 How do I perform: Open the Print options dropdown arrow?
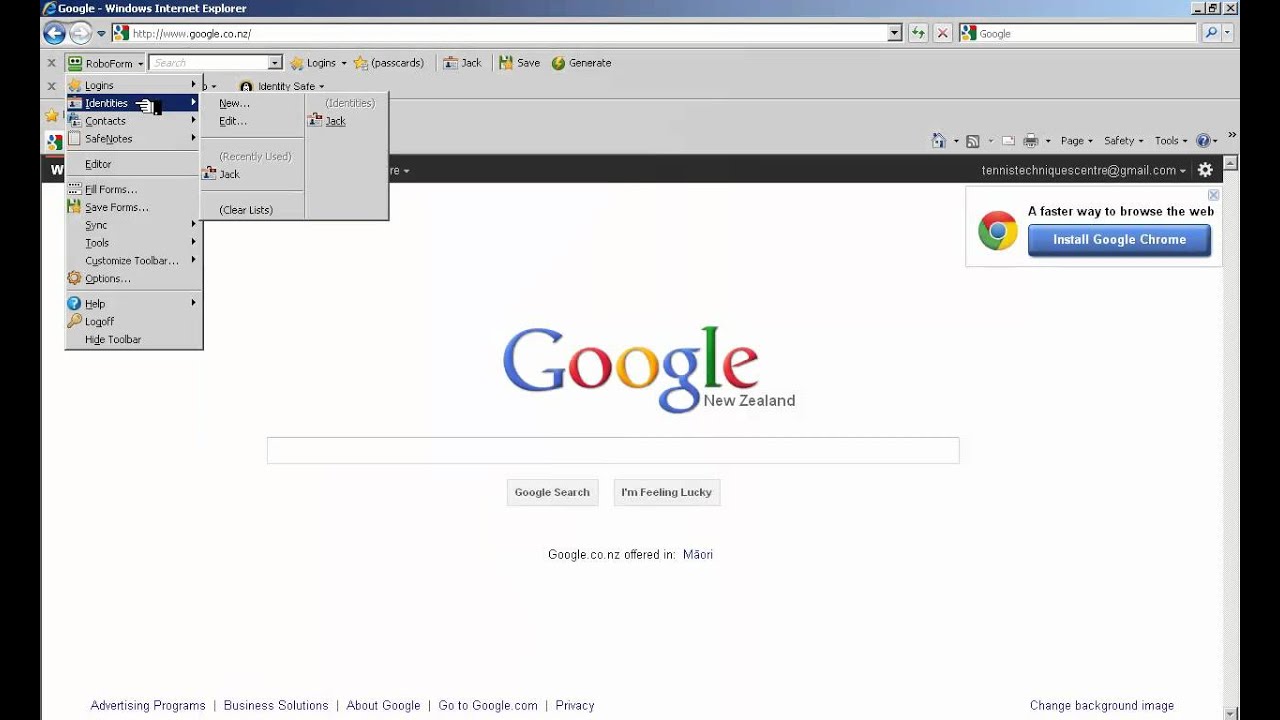tap(1047, 141)
